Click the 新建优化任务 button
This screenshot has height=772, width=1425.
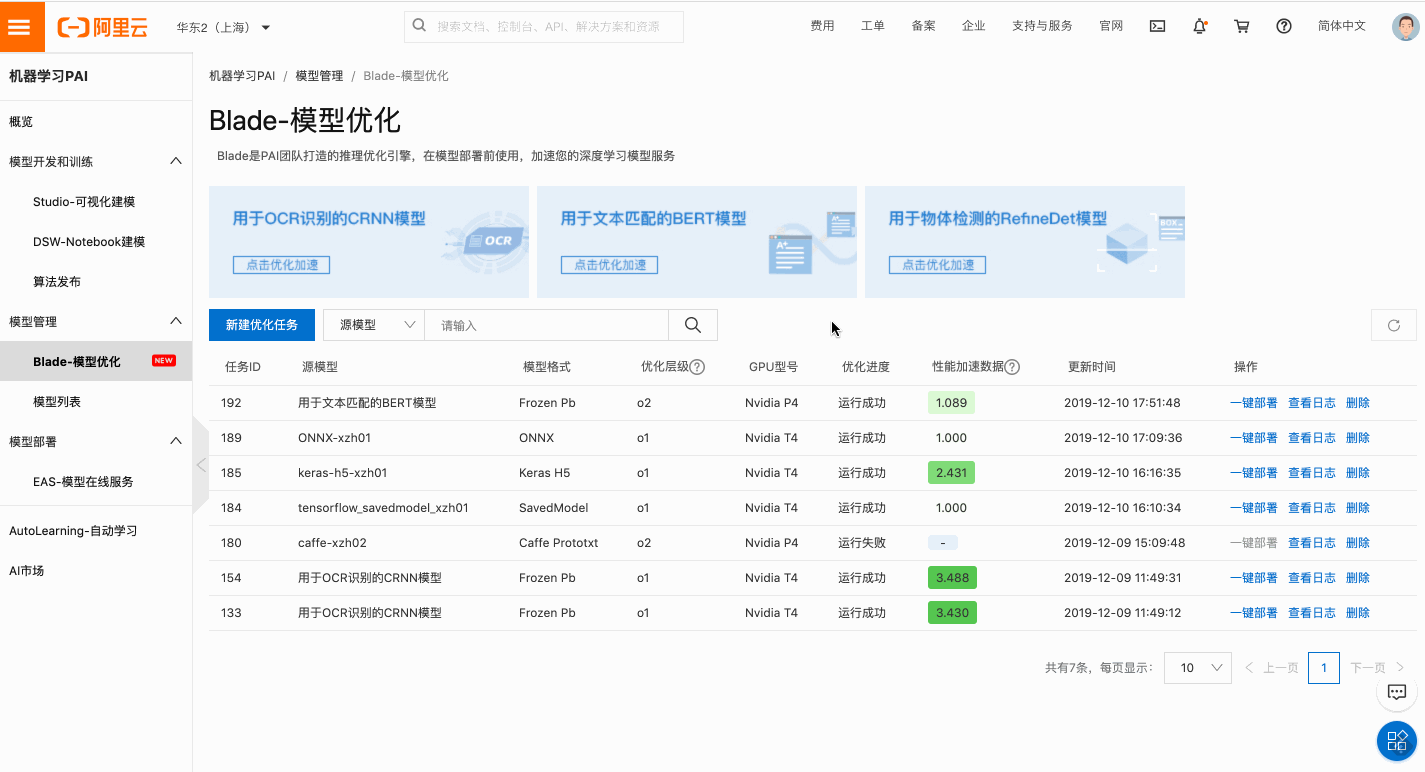coord(262,325)
